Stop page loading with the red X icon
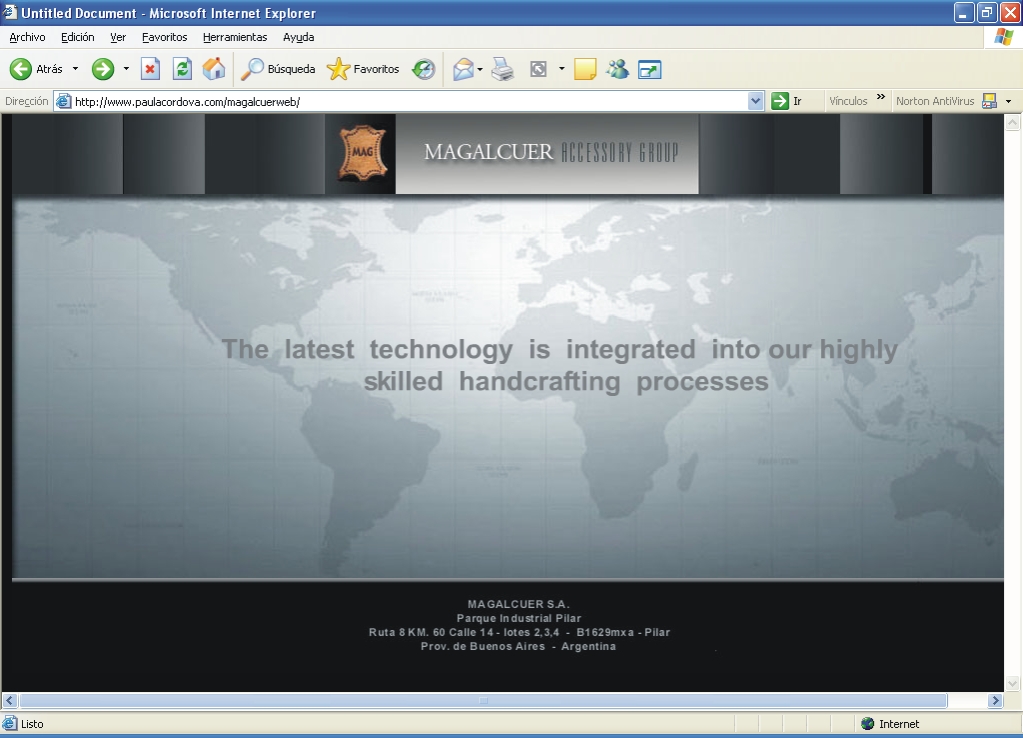The image size is (1023, 738). click(150, 69)
